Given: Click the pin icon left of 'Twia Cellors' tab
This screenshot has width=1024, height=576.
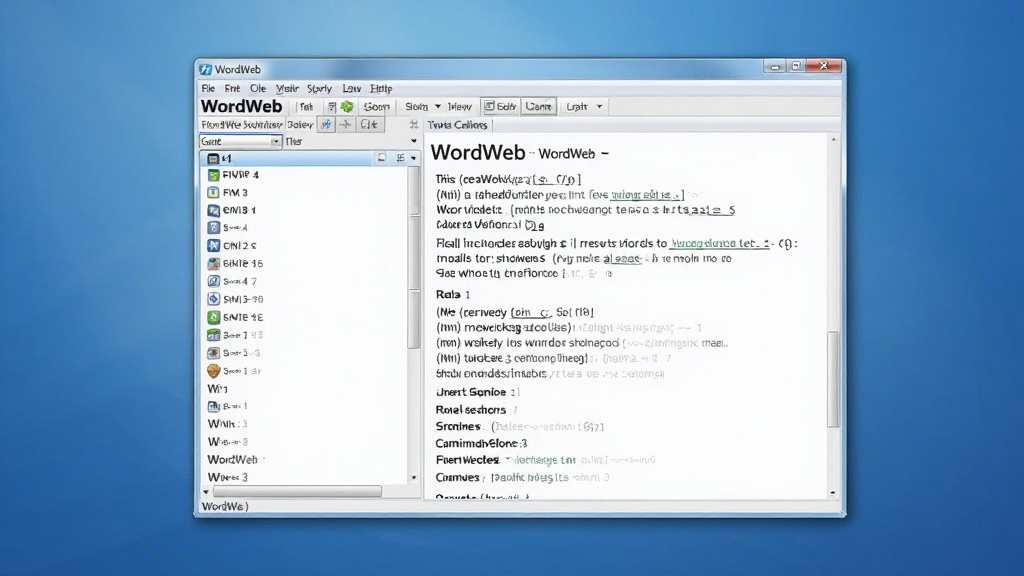Looking at the screenshot, I should (413, 124).
